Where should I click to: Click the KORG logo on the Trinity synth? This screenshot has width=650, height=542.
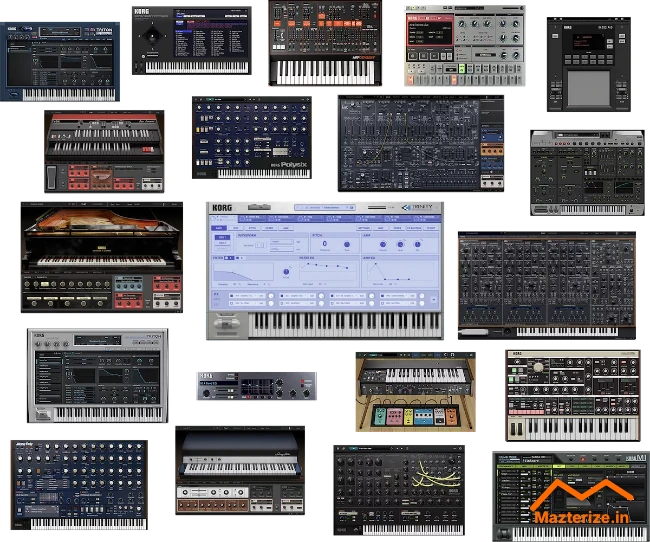pyautogui.click(x=222, y=207)
